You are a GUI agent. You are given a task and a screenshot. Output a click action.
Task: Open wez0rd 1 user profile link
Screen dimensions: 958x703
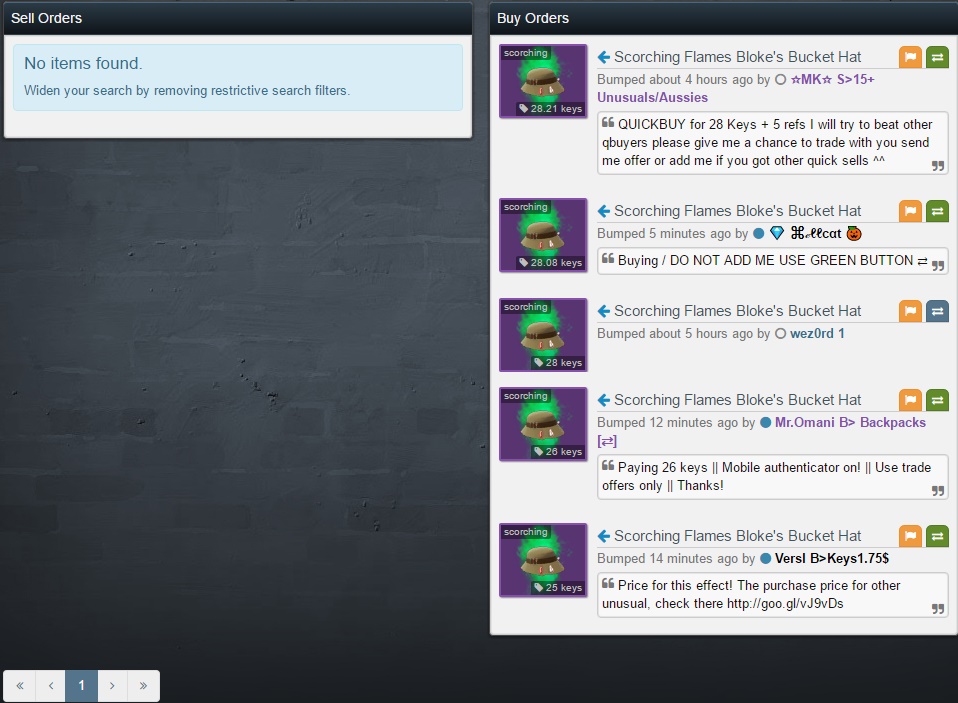coord(817,333)
